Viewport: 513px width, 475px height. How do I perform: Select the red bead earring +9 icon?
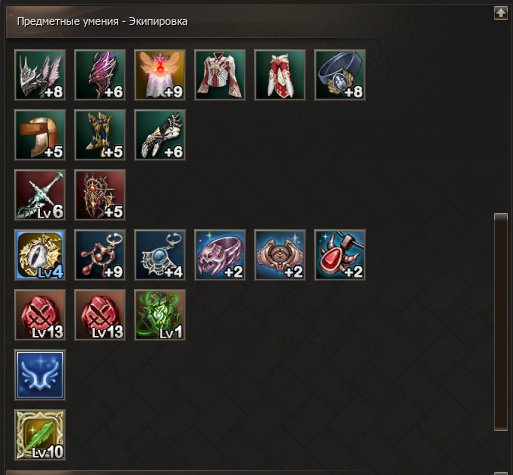100,255
